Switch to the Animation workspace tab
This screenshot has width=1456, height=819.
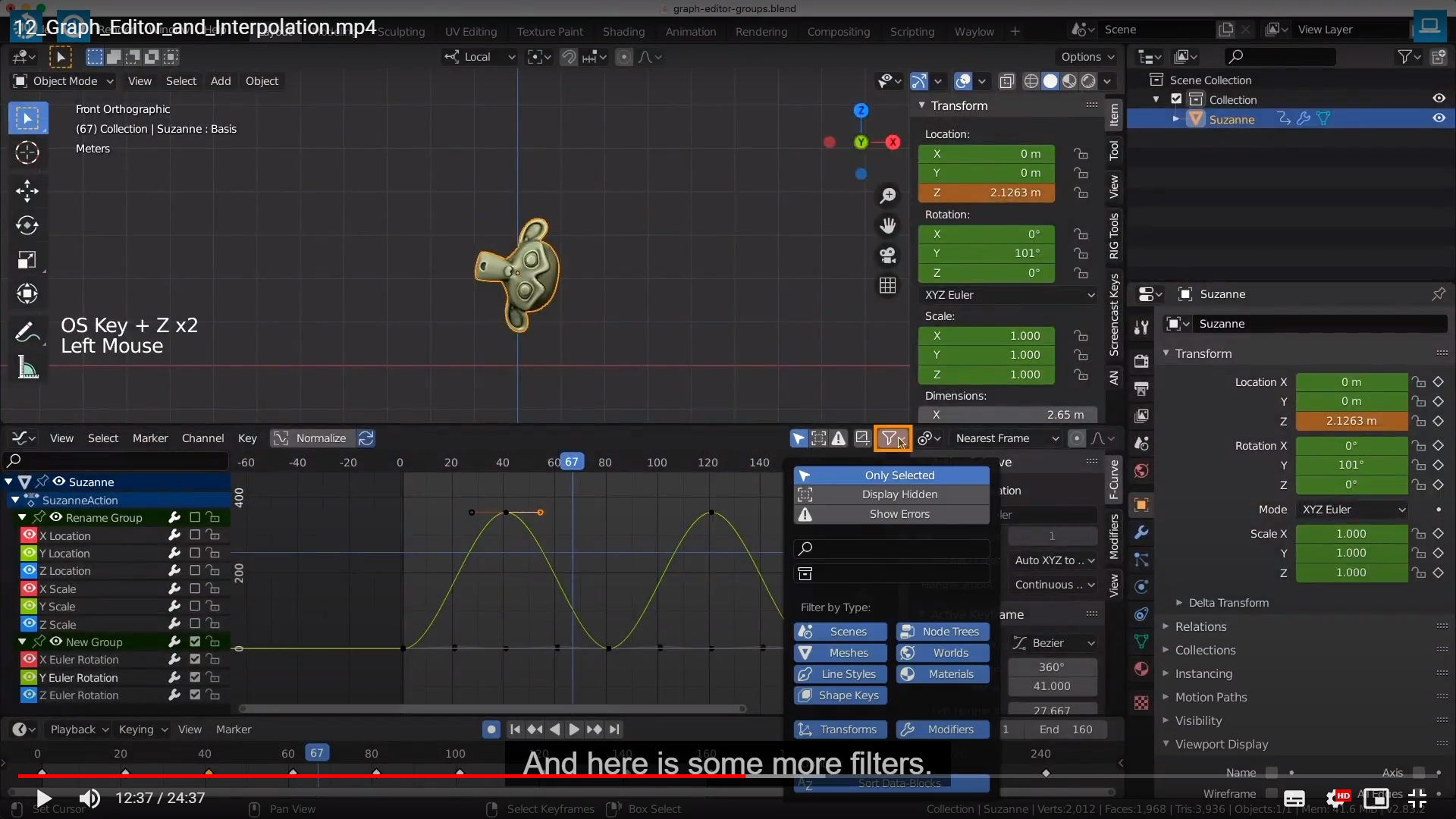tap(690, 31)
